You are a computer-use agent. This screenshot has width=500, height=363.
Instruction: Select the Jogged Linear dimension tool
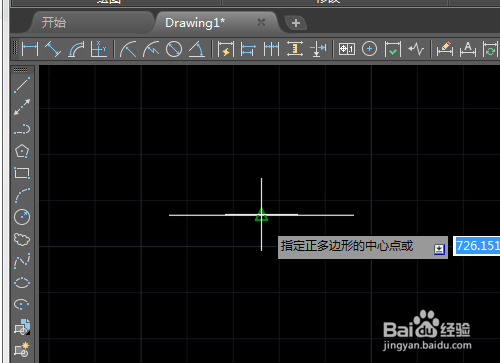point(416,49)
